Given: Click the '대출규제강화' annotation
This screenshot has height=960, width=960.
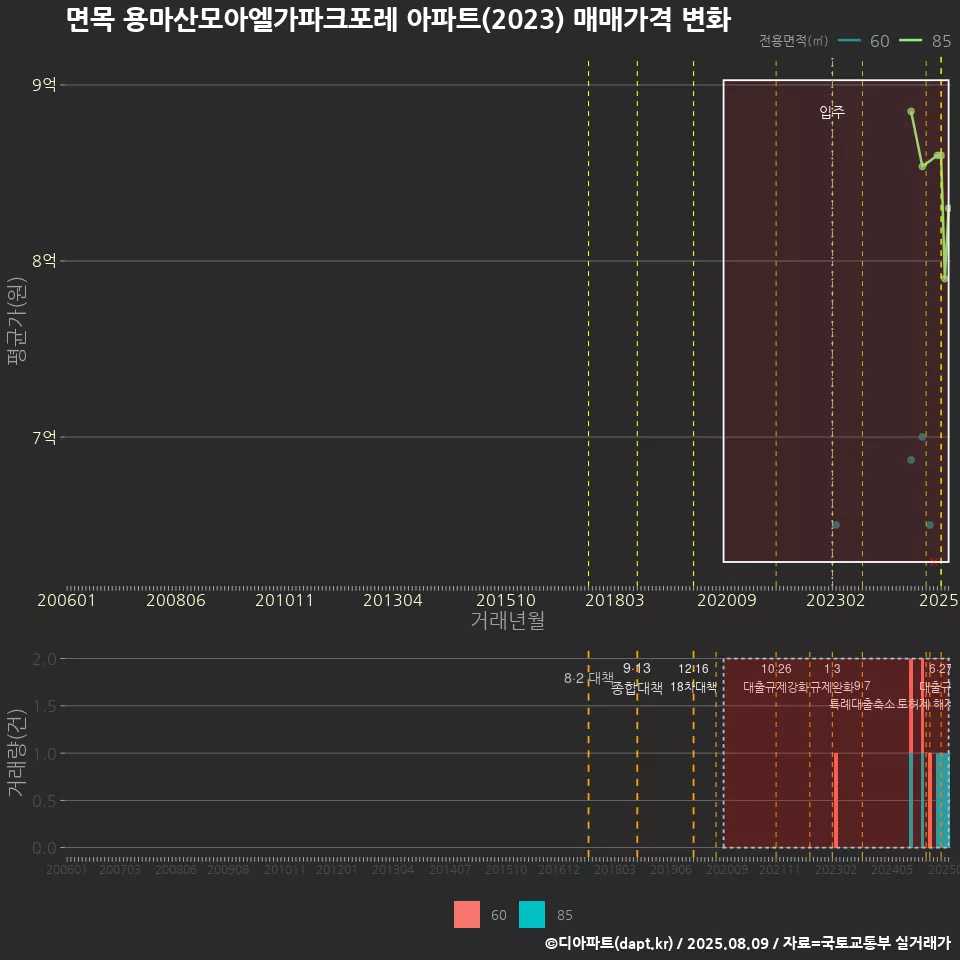Looking at the screenshot, I should 776,687.
